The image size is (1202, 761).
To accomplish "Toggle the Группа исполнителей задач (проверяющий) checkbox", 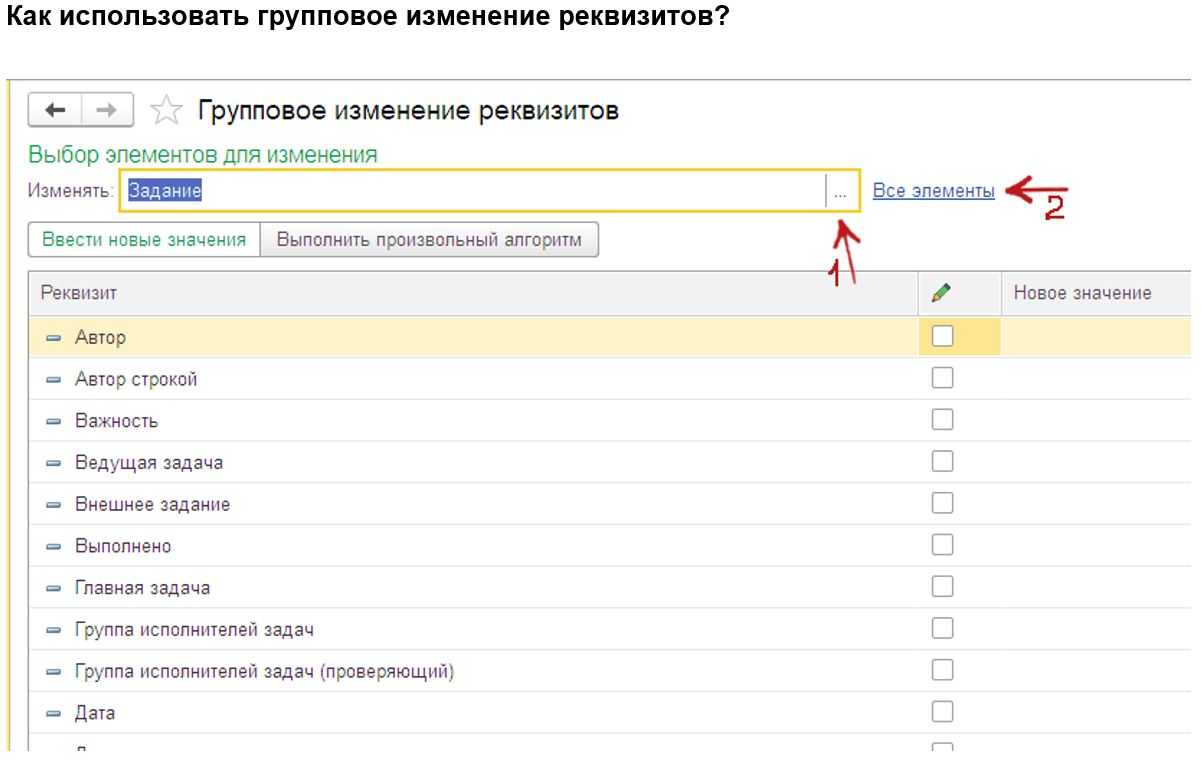I will 942,670.
